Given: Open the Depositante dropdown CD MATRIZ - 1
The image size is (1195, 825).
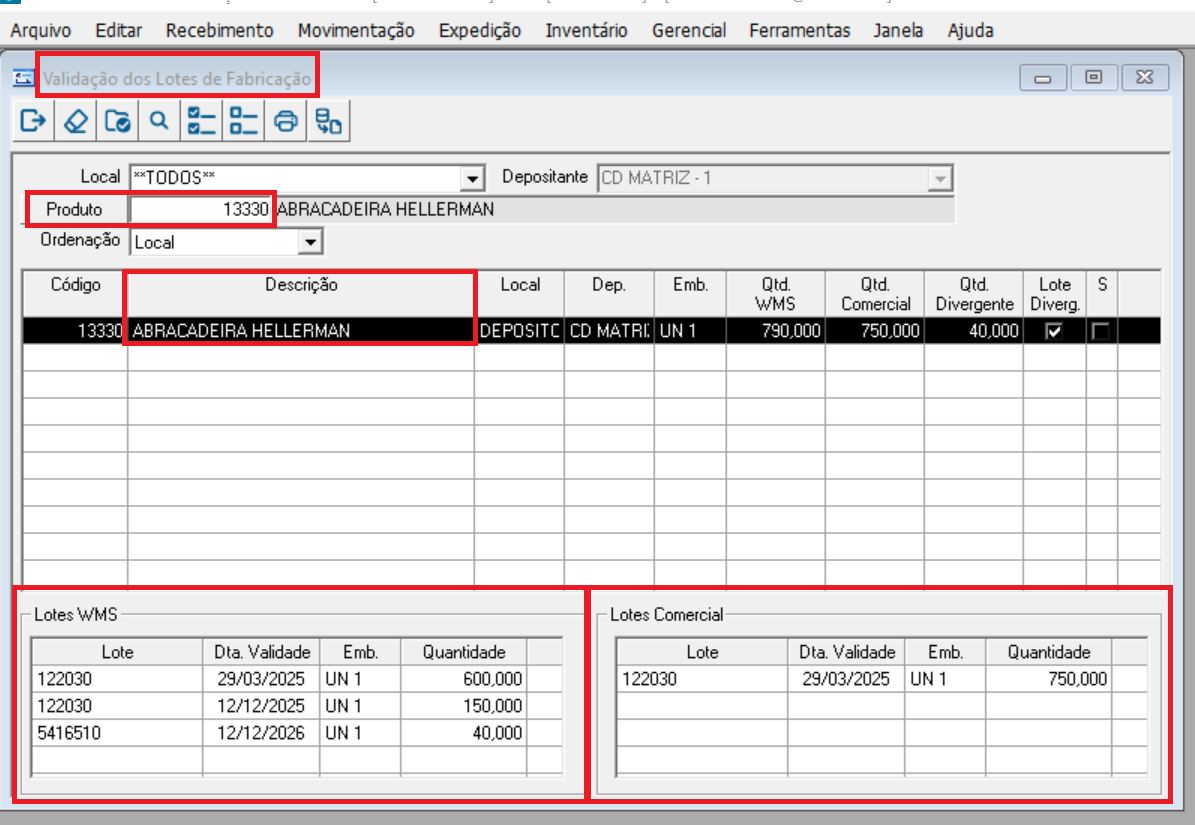Looking at the screenshot, I should coord(940,179).
